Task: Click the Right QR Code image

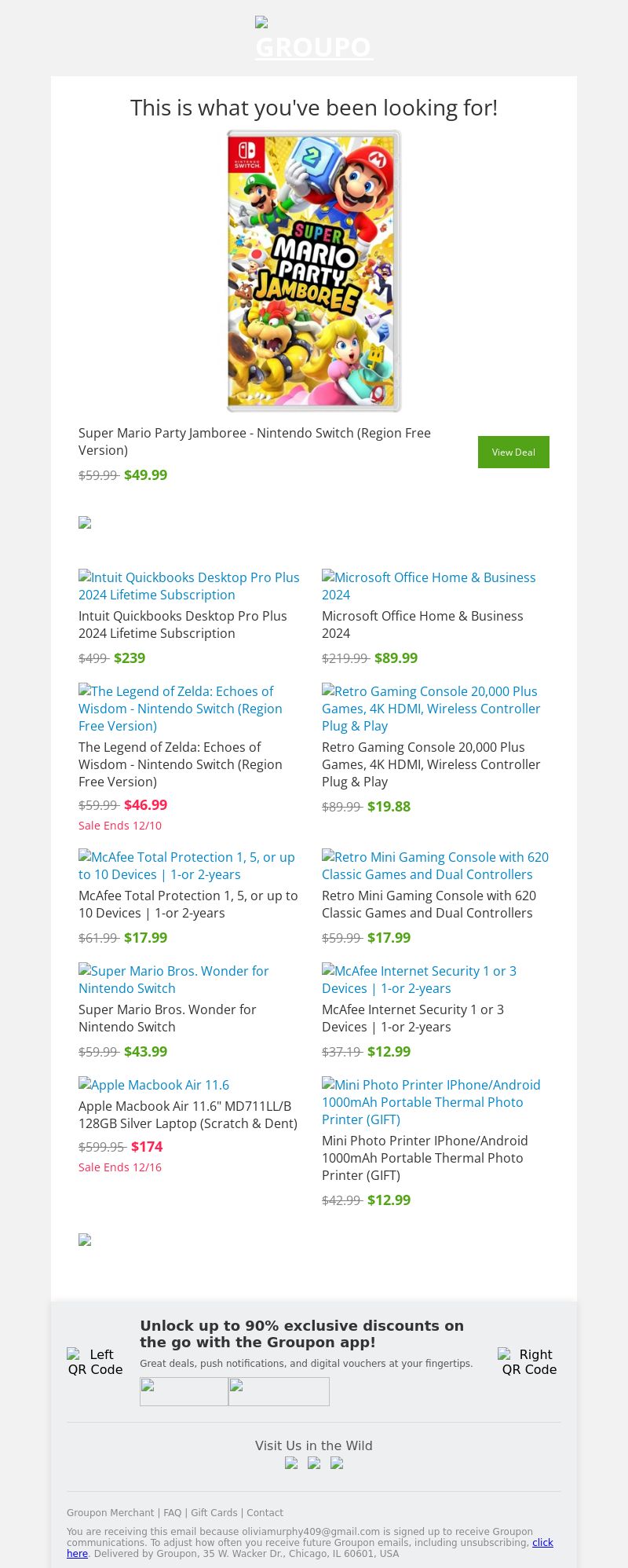Action: tap(529, 1361)
